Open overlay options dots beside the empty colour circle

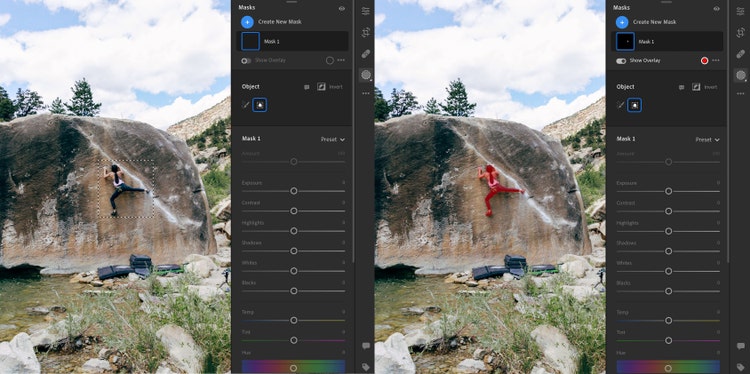(x=341, y=61)
